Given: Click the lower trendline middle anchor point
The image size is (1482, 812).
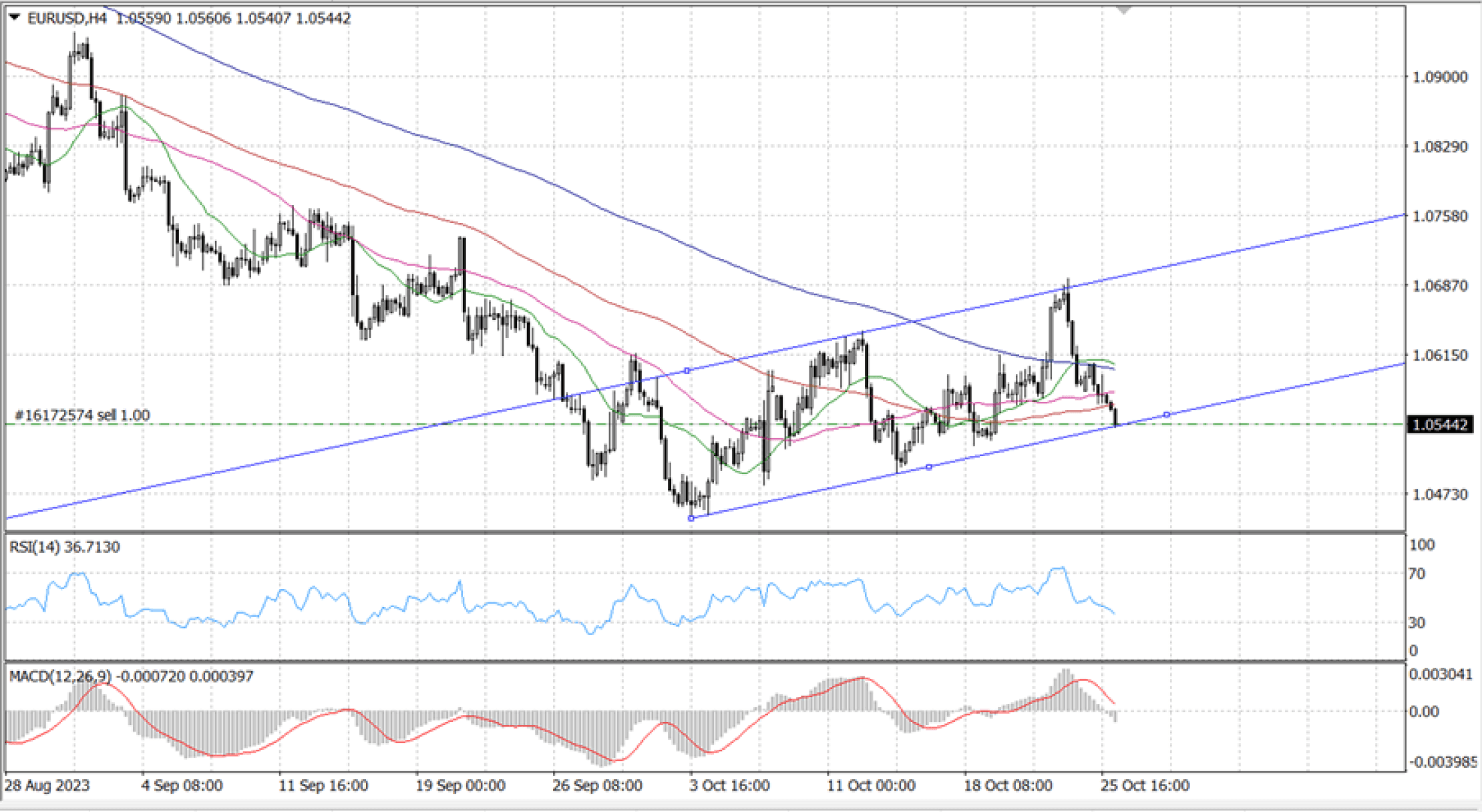Looking at the screenshot, I should pyautogui.click(x=928, y=467).
